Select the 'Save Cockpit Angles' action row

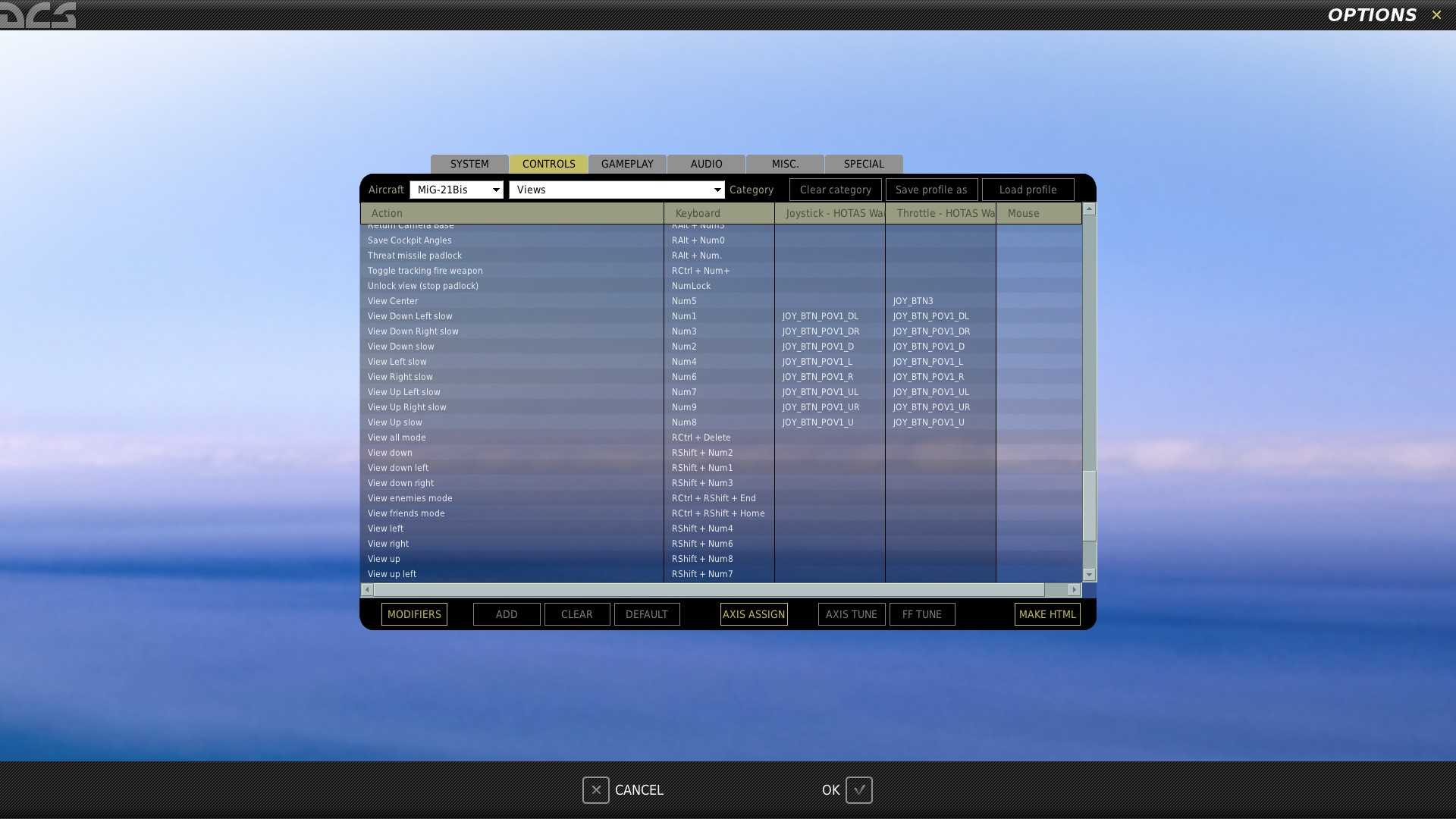coord(721,240)
